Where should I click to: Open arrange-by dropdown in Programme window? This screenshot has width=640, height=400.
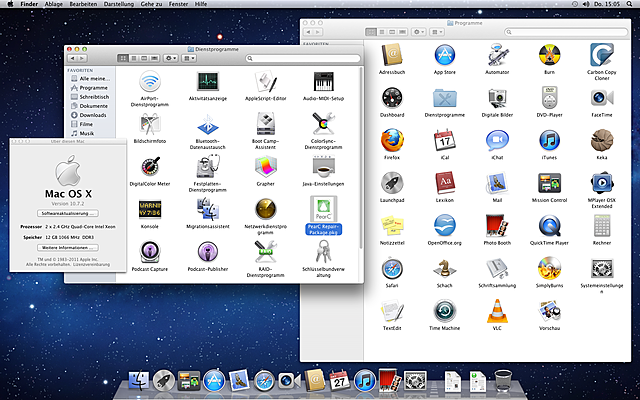tap(437, 32)
